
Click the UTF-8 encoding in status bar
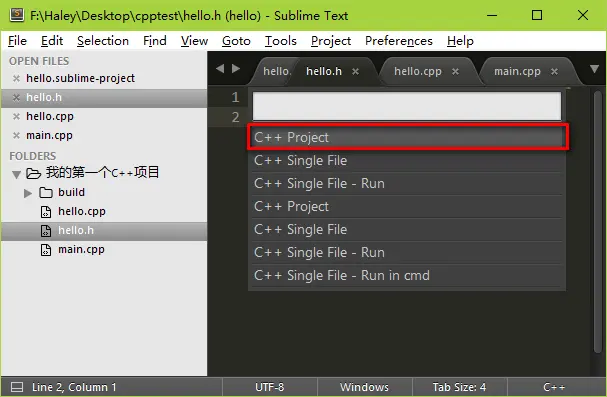click(270, 387)
